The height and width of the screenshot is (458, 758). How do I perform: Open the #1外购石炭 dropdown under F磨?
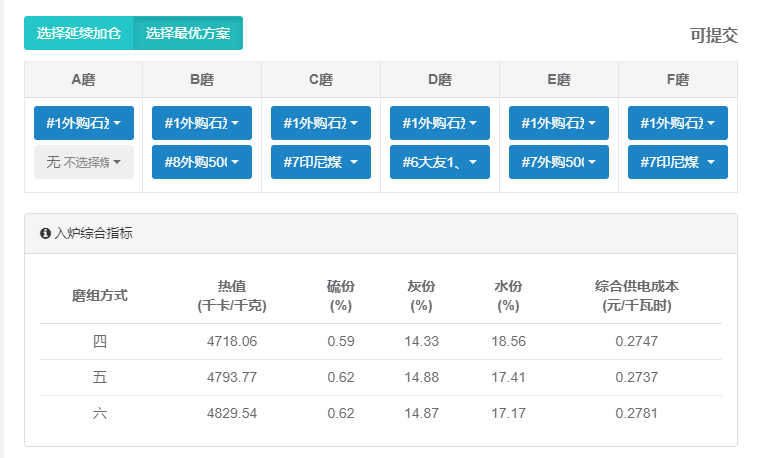678,123
